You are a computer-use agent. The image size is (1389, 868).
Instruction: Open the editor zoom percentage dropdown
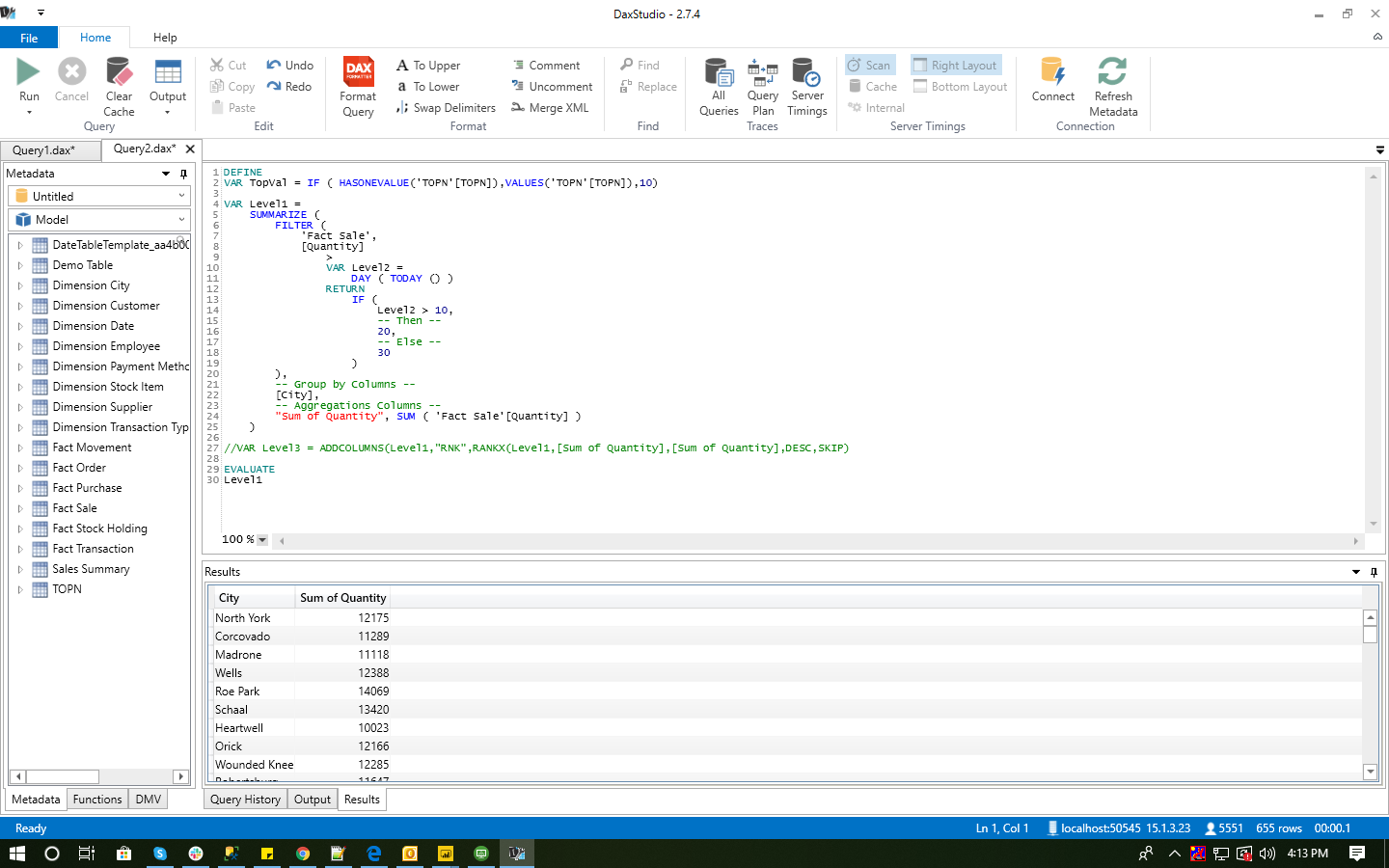pos(262,540)
